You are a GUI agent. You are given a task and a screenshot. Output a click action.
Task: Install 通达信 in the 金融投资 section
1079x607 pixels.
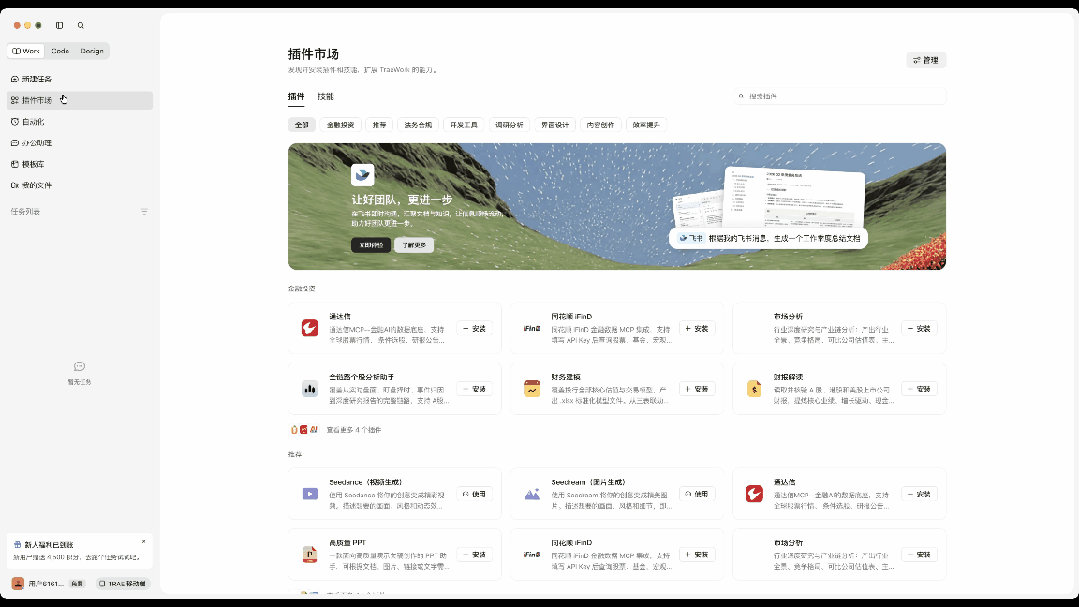pos(474,329)
